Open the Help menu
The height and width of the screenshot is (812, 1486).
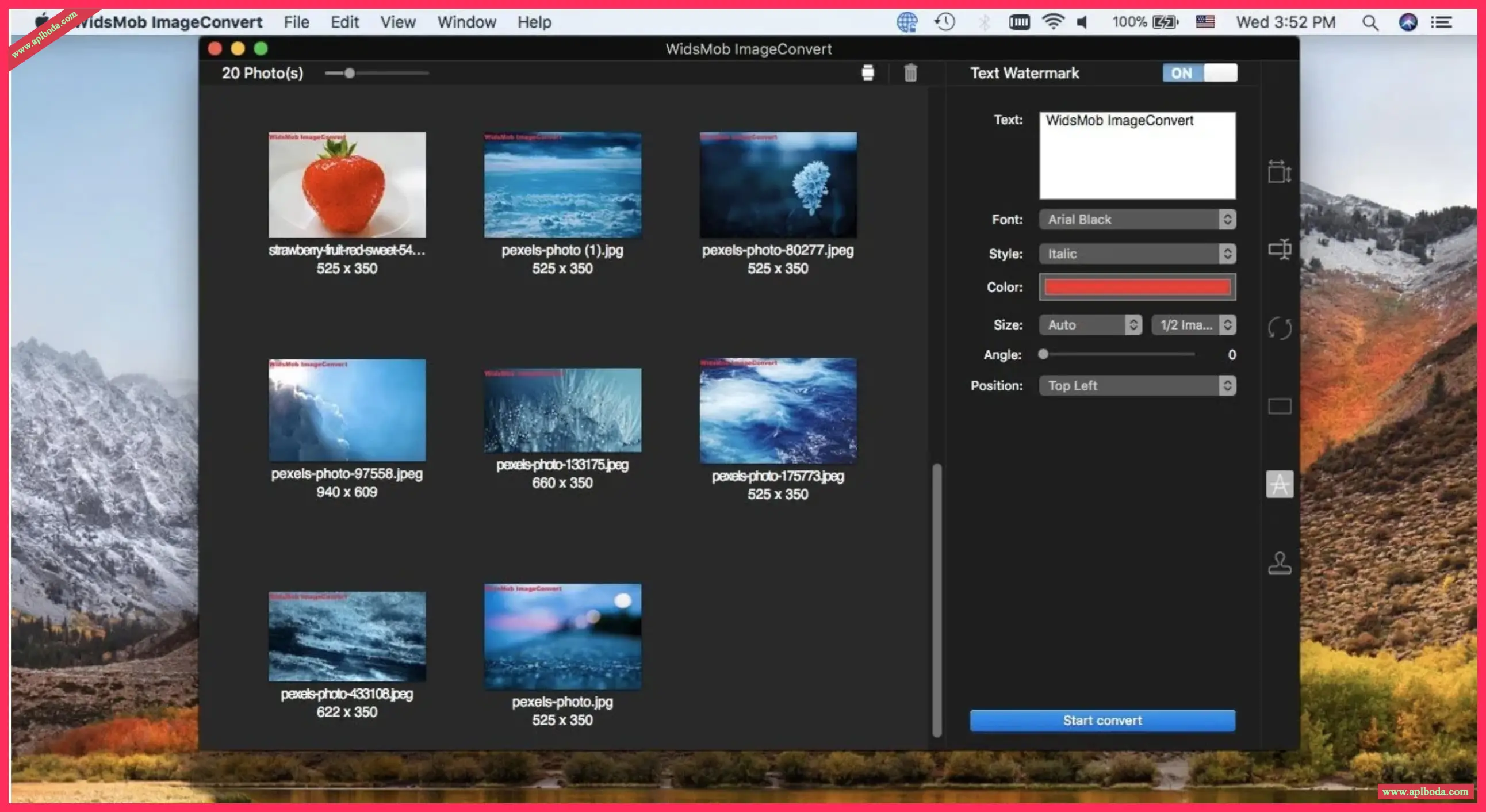click(x=534, y=22)
